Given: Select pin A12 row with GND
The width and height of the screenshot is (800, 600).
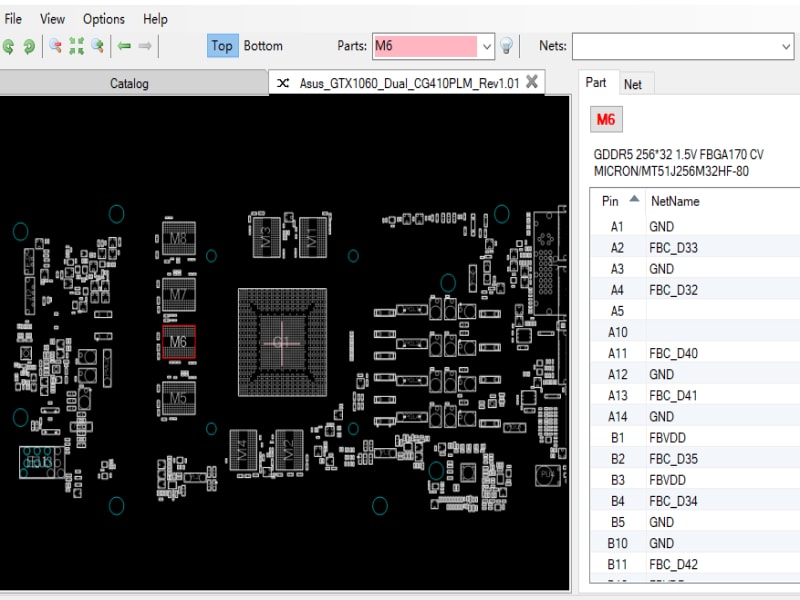Looking at the screenshot, I should tap(695, 374).
